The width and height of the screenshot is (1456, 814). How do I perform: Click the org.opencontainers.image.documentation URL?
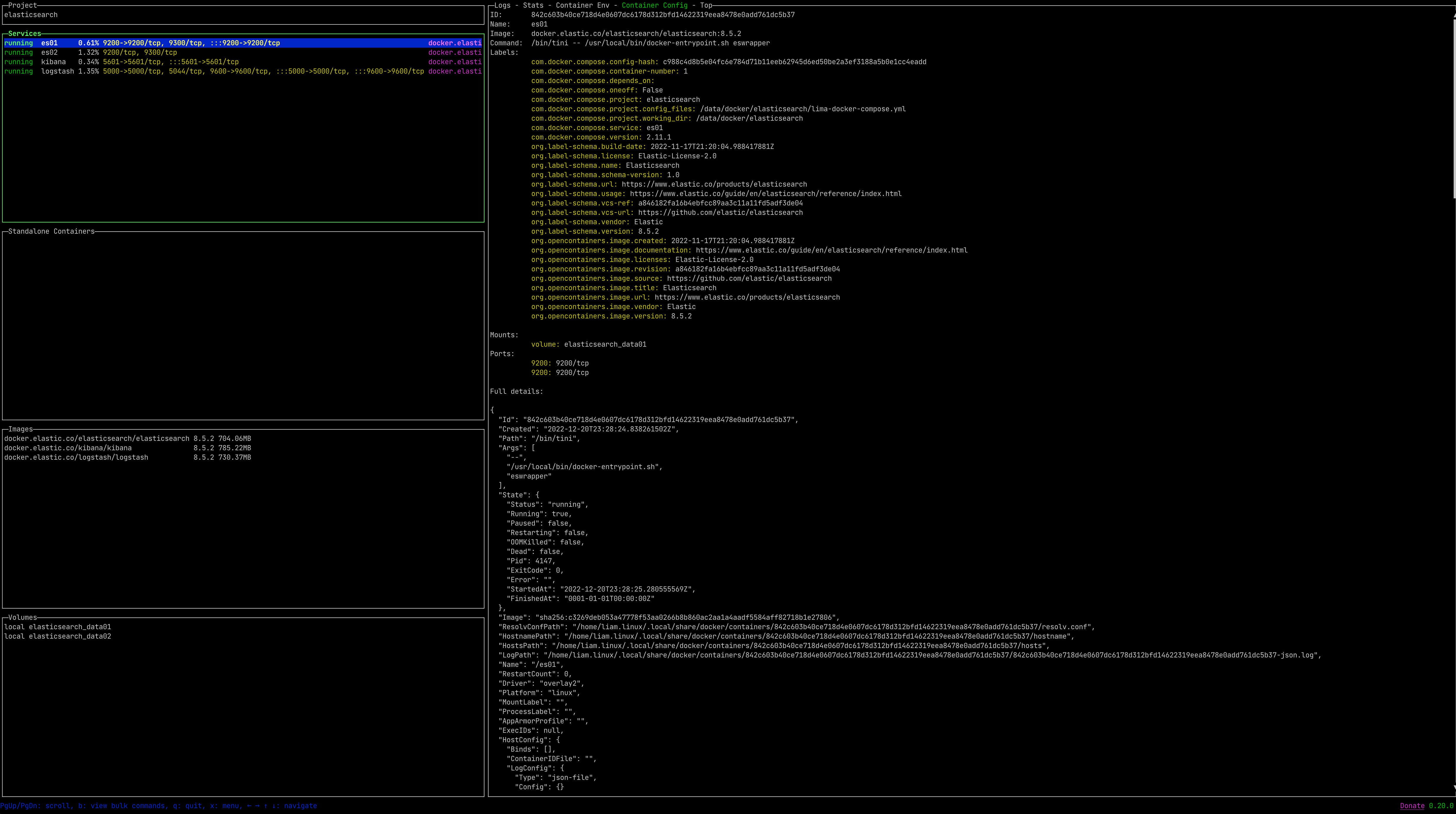coord(832,250)
